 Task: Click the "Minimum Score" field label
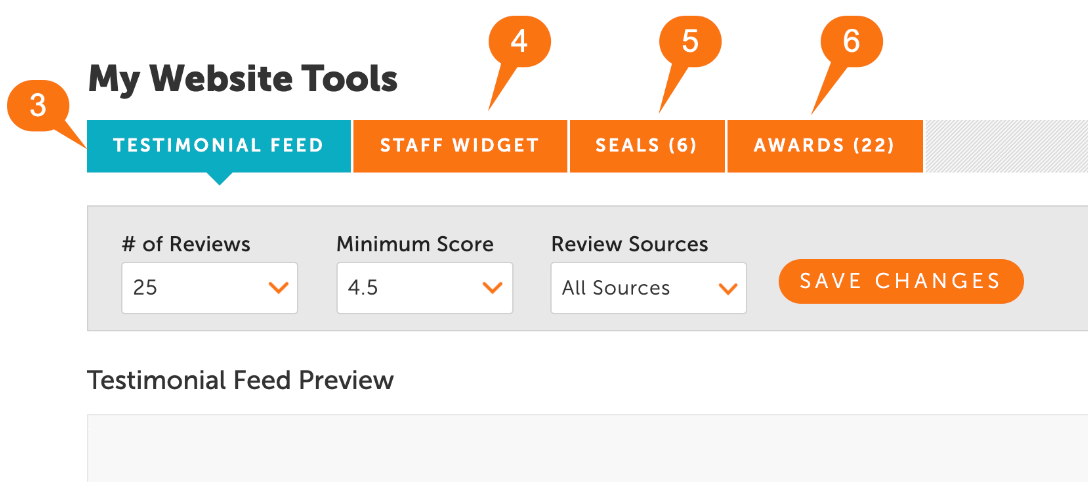pos(415,244)
